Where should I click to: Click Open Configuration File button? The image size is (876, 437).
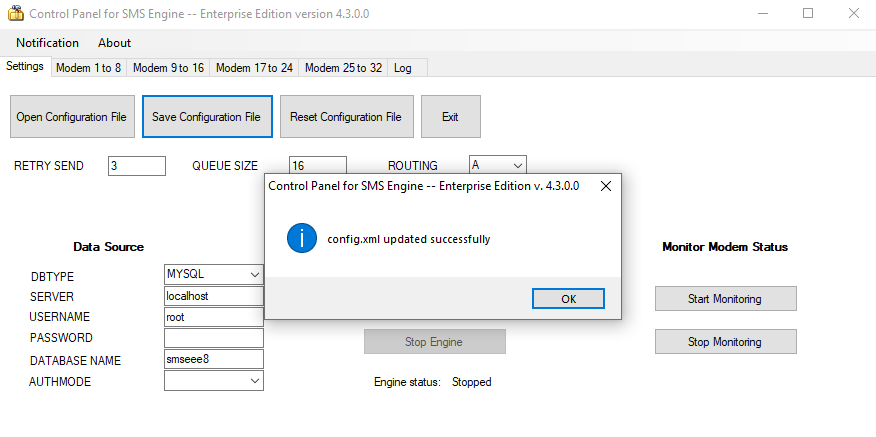[71, 117]
